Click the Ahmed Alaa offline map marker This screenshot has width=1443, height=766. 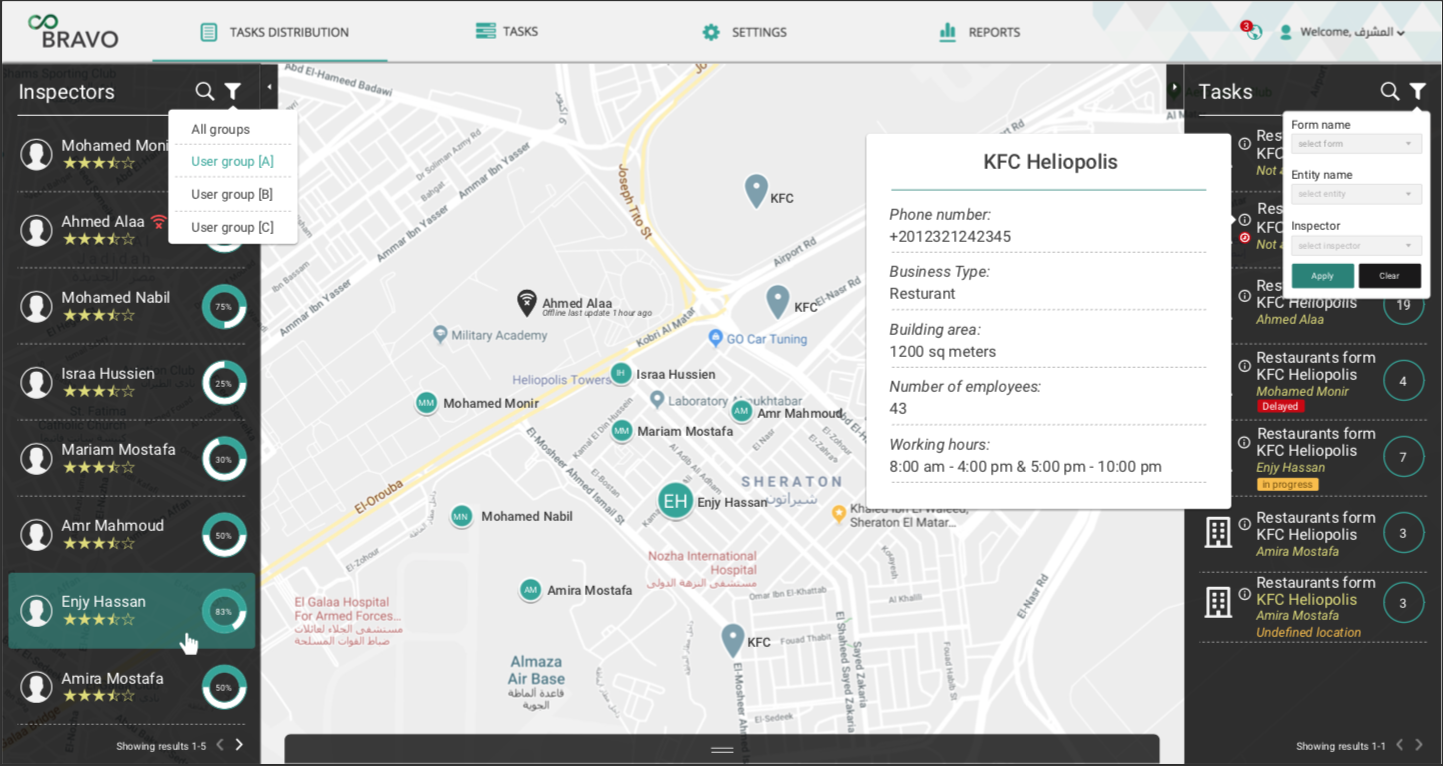(x=526, y=303)
